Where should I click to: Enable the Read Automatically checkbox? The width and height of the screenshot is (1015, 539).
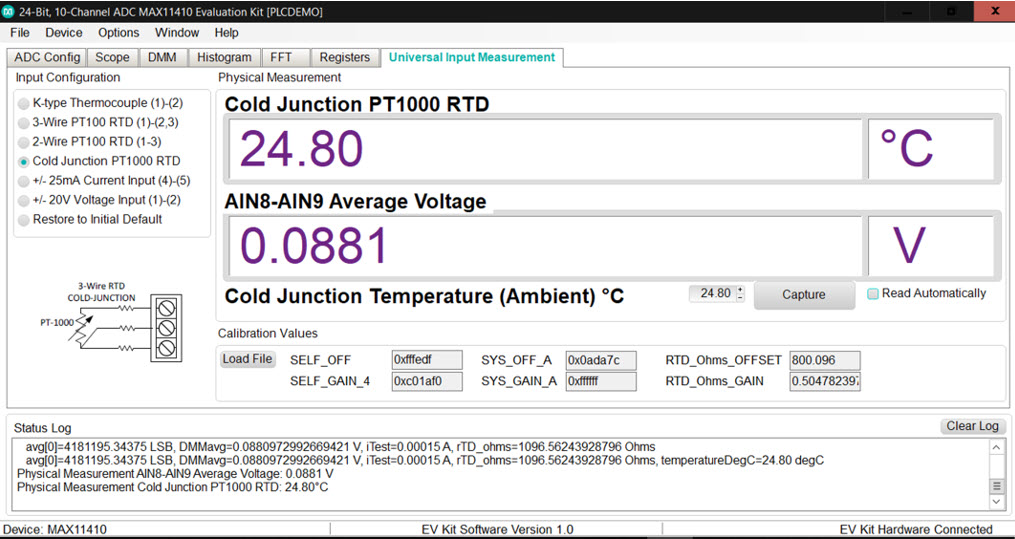[x=873, y=294]
